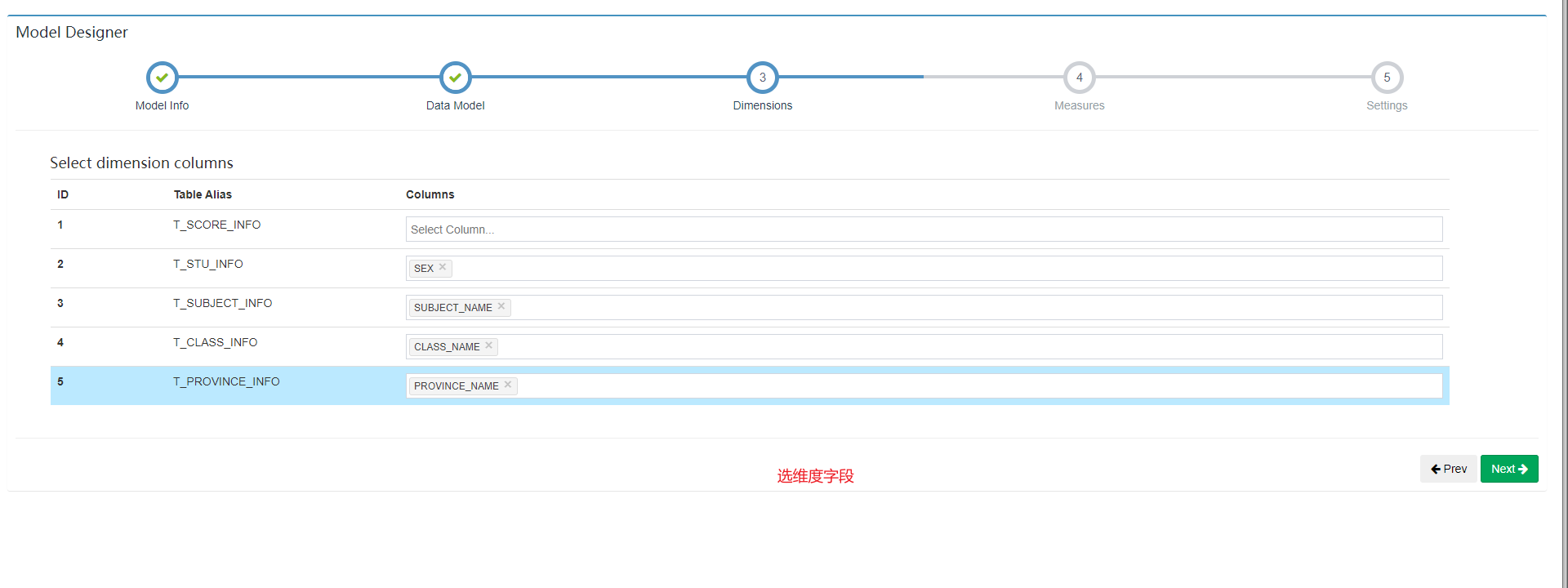Remove the SUBJECT_NAME column tag

501,306
